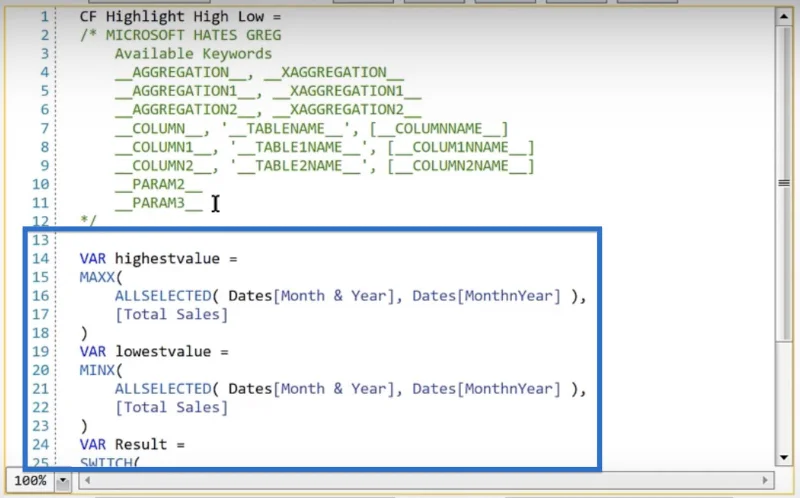Viewport: 800px width, 498px height.
Task: Click the '__XAGGREGATION2__' keyword
Action: click(347, 110)
